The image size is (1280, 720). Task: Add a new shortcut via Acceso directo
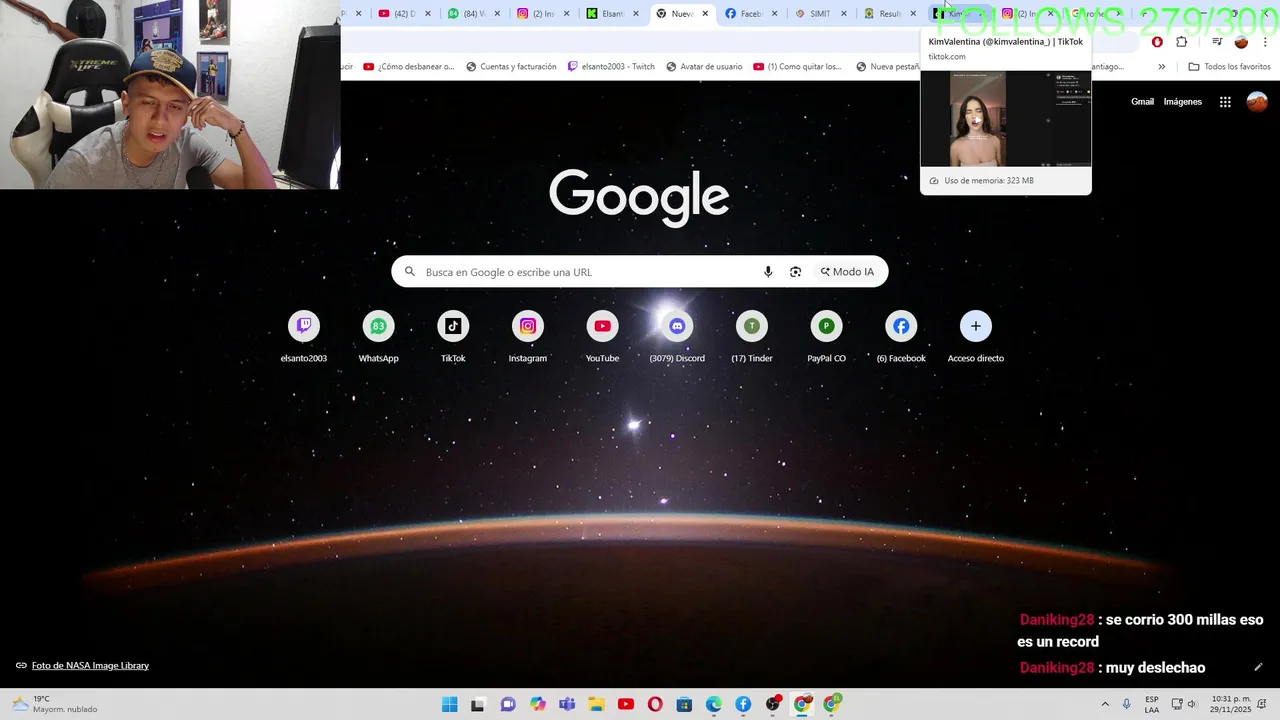976,337
